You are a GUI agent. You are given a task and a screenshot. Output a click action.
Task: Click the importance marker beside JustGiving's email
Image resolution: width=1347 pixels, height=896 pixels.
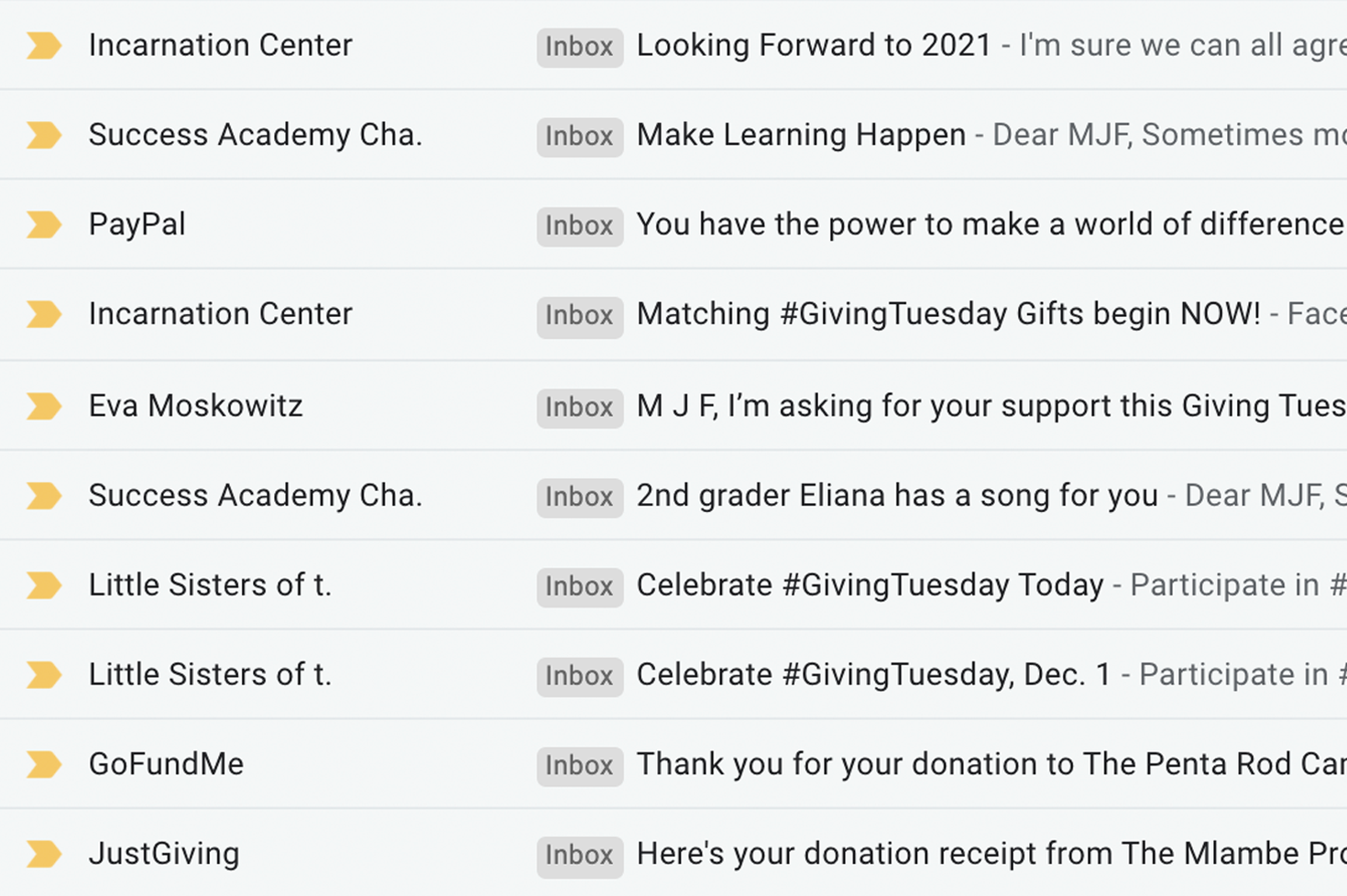point(43,854)
